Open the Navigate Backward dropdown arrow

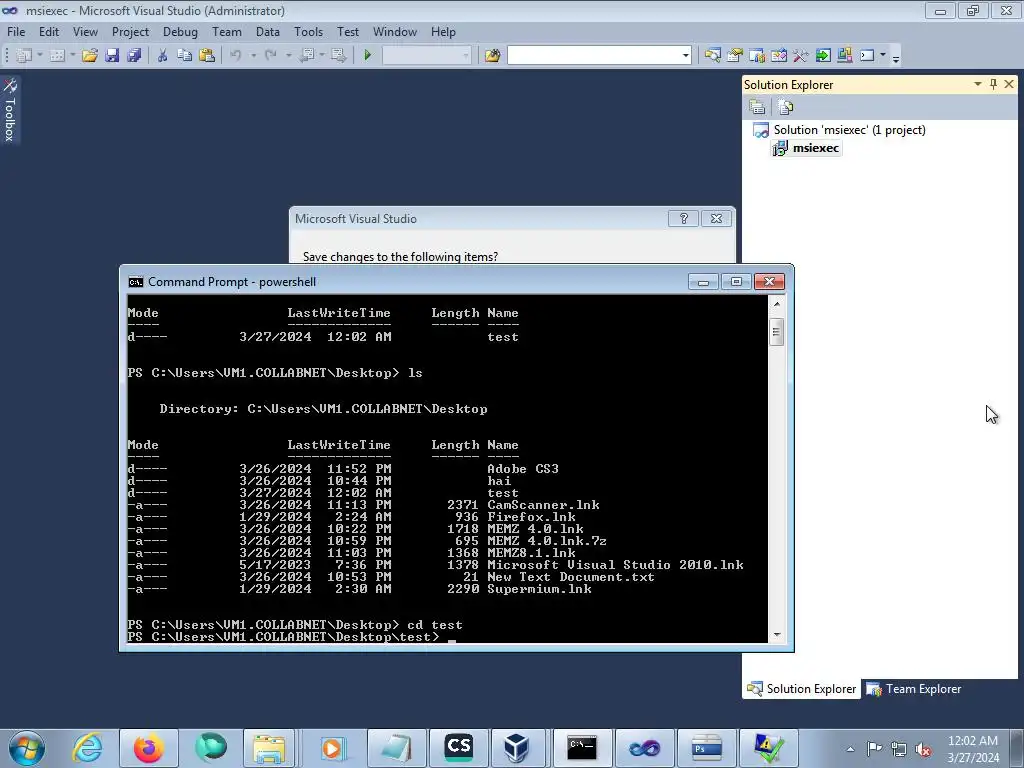322,56
